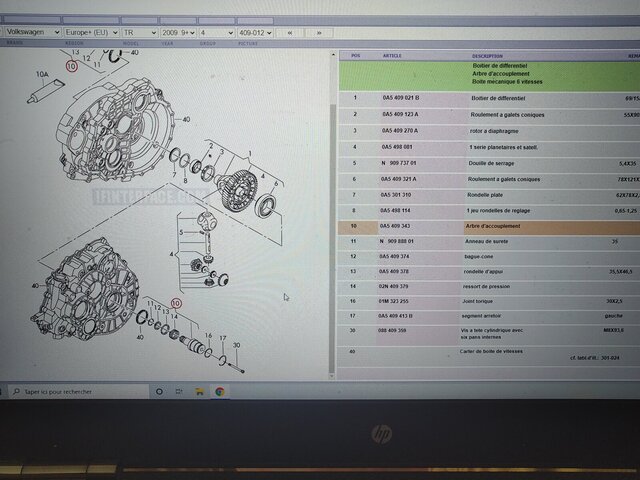Screen dimensions: 640x480
Task: Click article number 01M 323 255
Action: (393, 301)
